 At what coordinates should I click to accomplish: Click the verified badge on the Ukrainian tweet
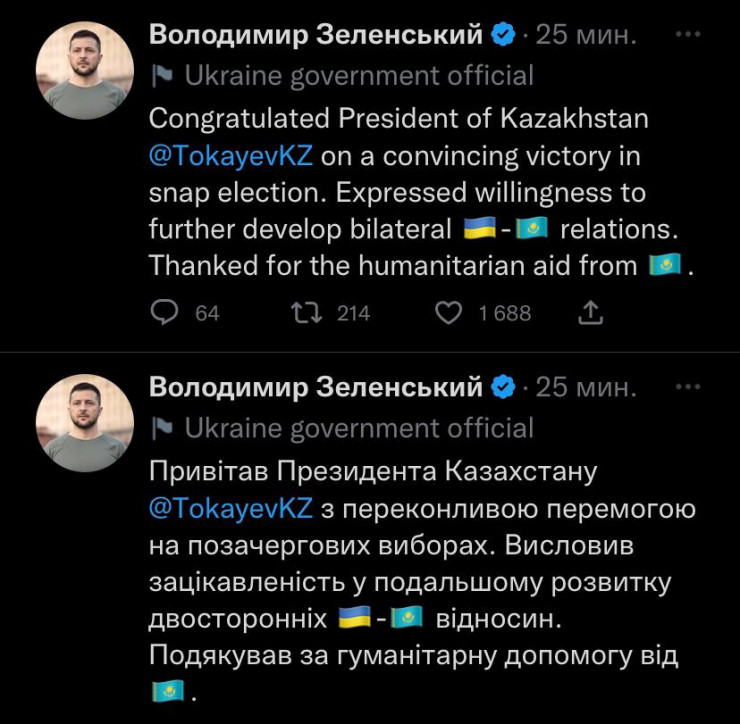[x=504, y=387]
